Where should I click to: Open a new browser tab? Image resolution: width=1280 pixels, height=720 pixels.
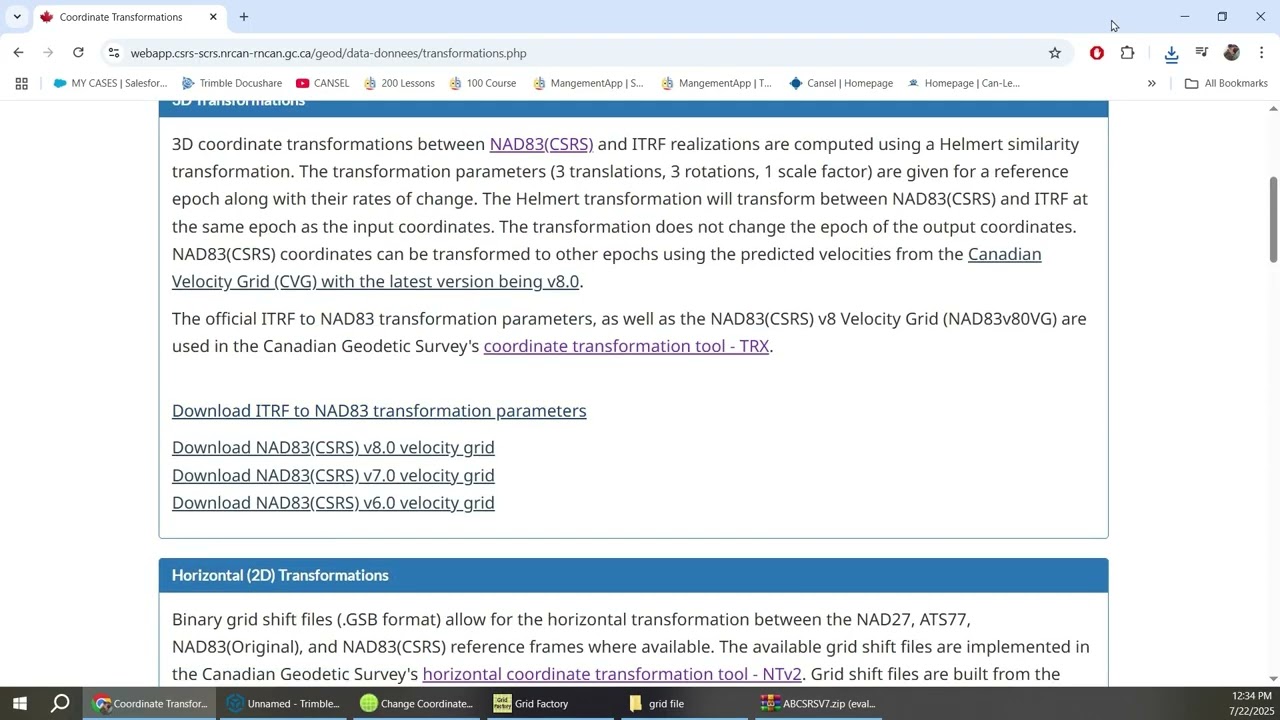pyautogui.click(x=244, y=17)
